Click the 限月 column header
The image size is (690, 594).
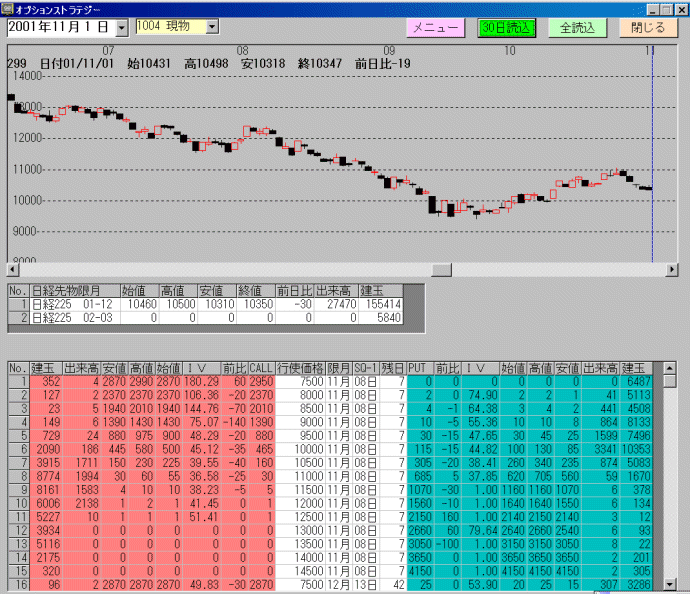tap(339, 368)
